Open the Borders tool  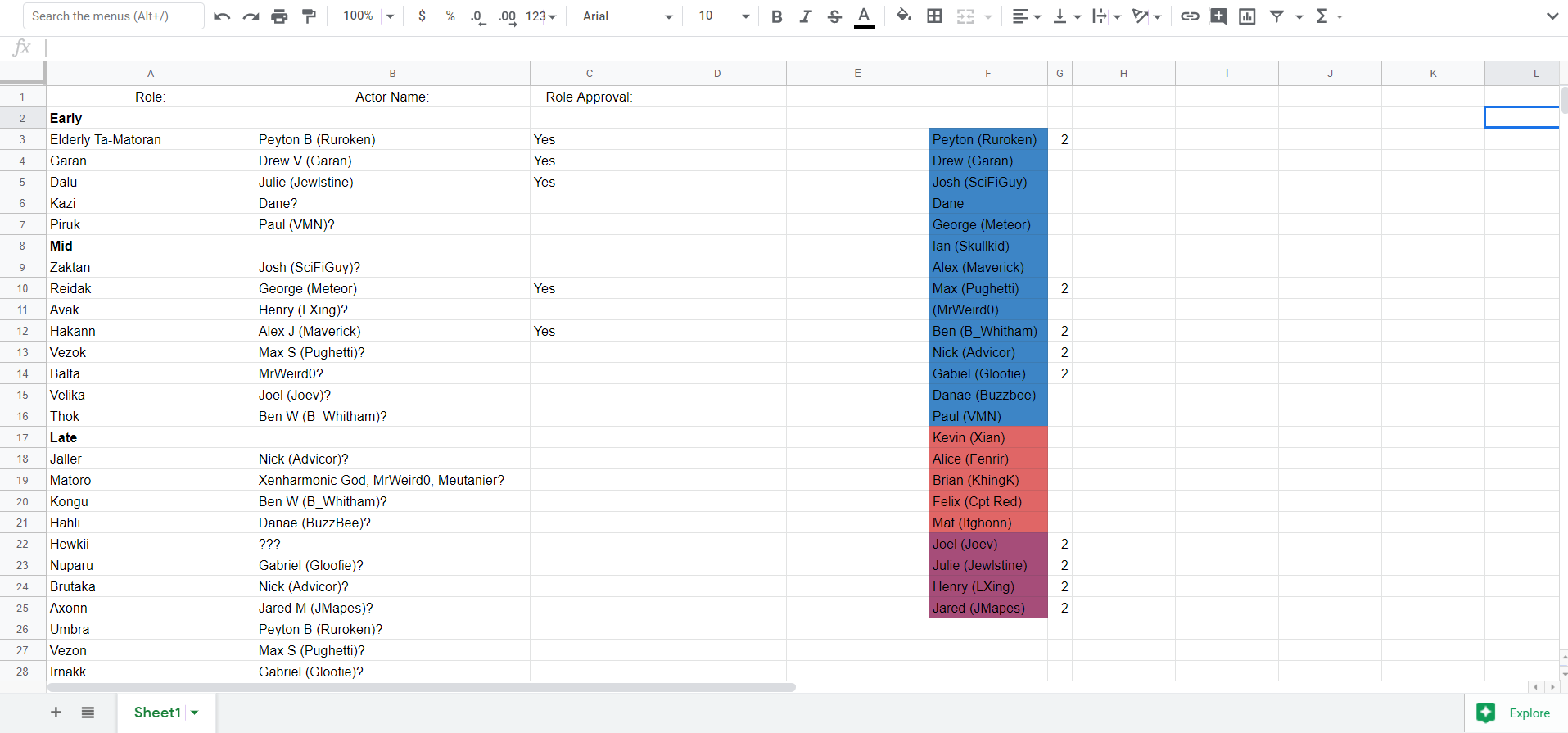(x=934, y=16)
